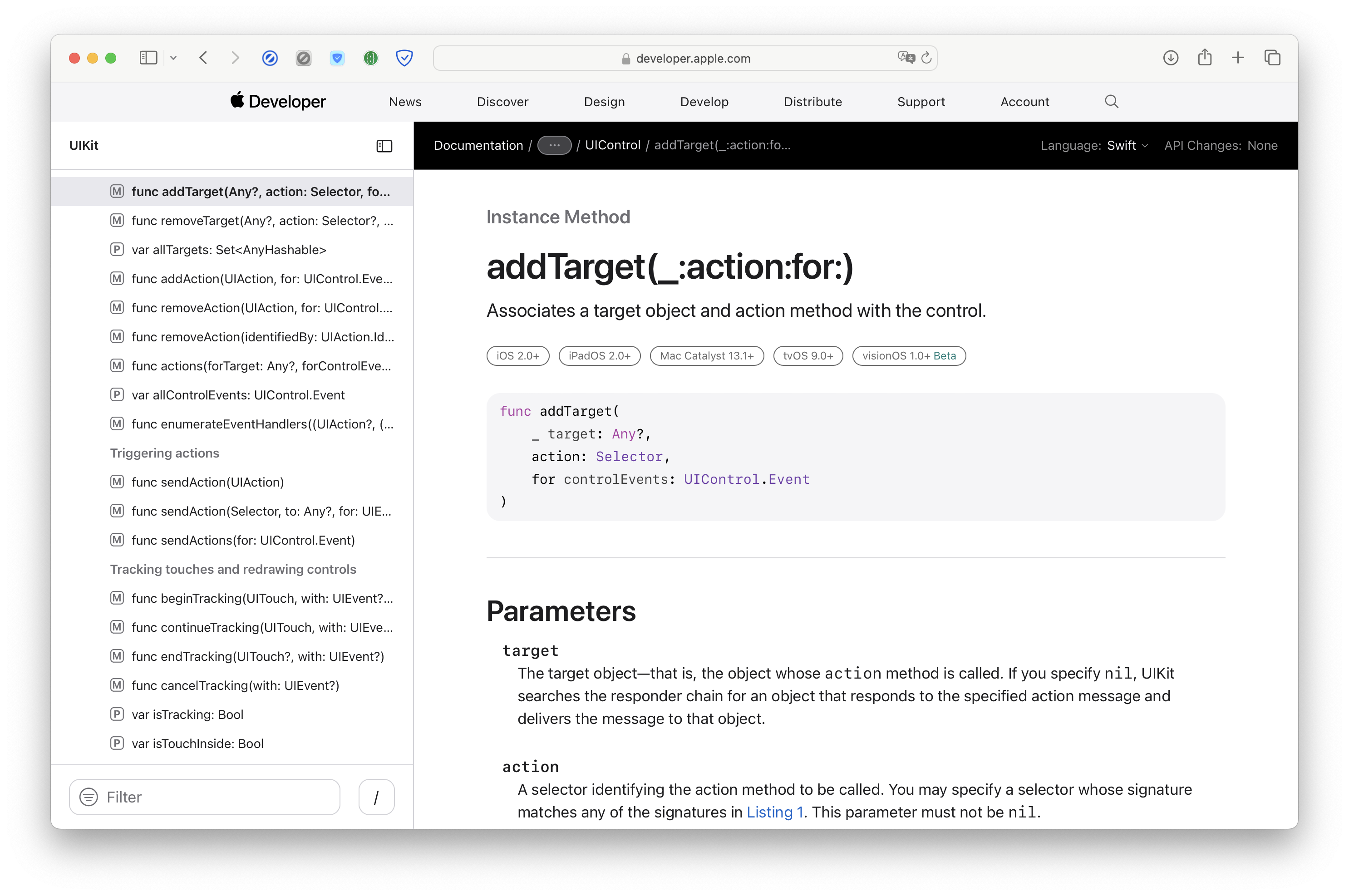Open the downloads icon in the toolbar
Image resolution: width=1349 pixels, height=896 pixels.
(1170, 58)
